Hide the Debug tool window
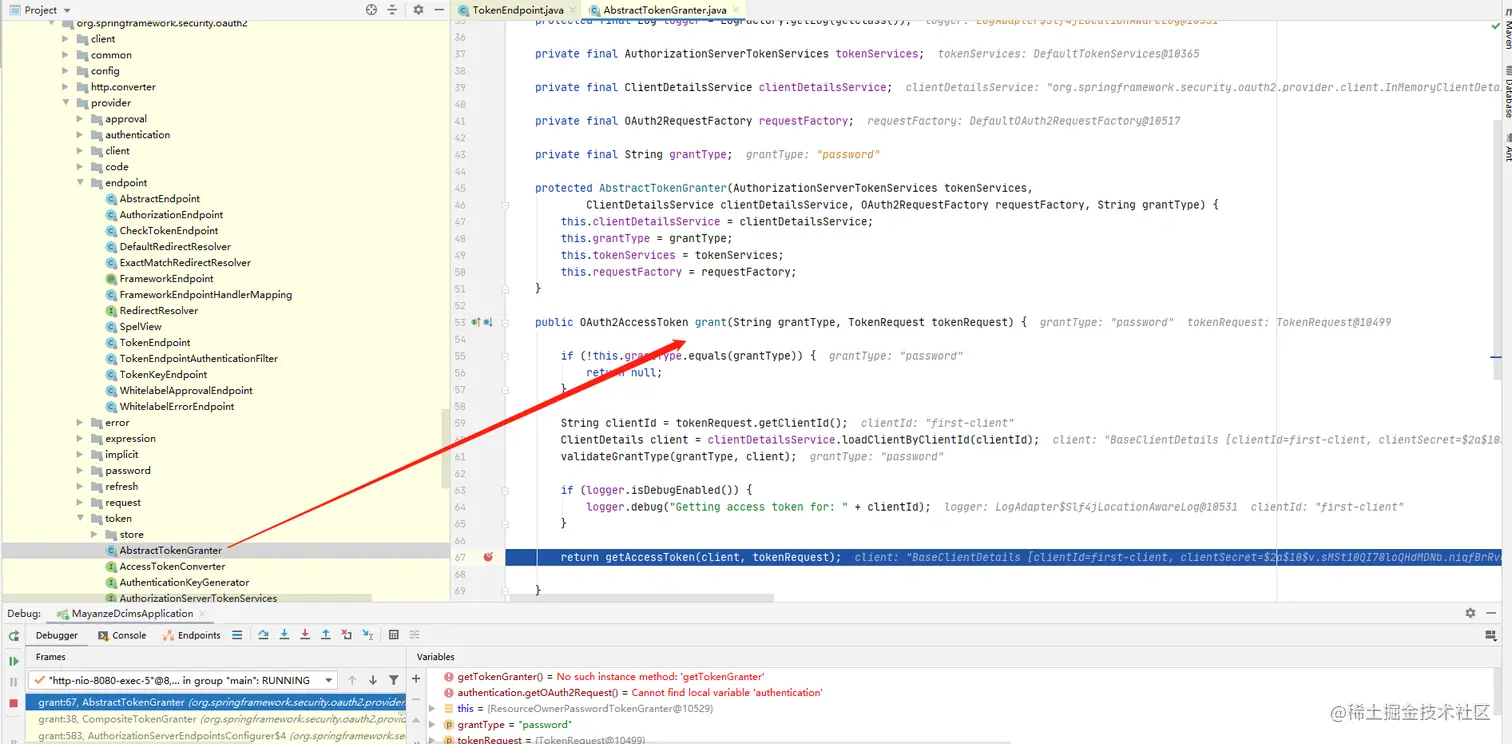The image size is (1512, 744). click(x=1491, y=613)
